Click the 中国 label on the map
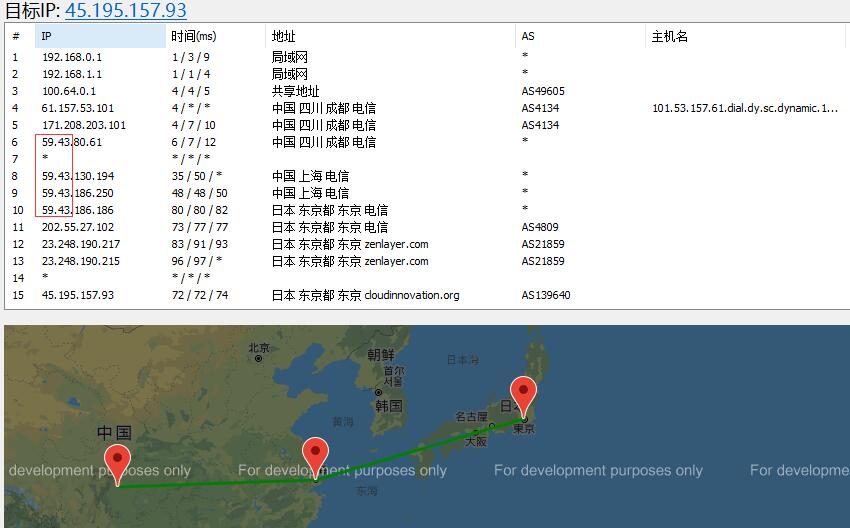 click(114, 433)
